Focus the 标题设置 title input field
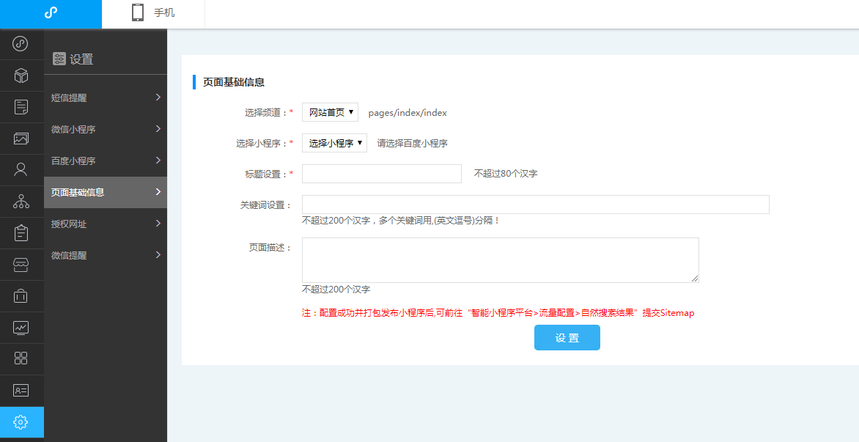 [x=382, y=174]
